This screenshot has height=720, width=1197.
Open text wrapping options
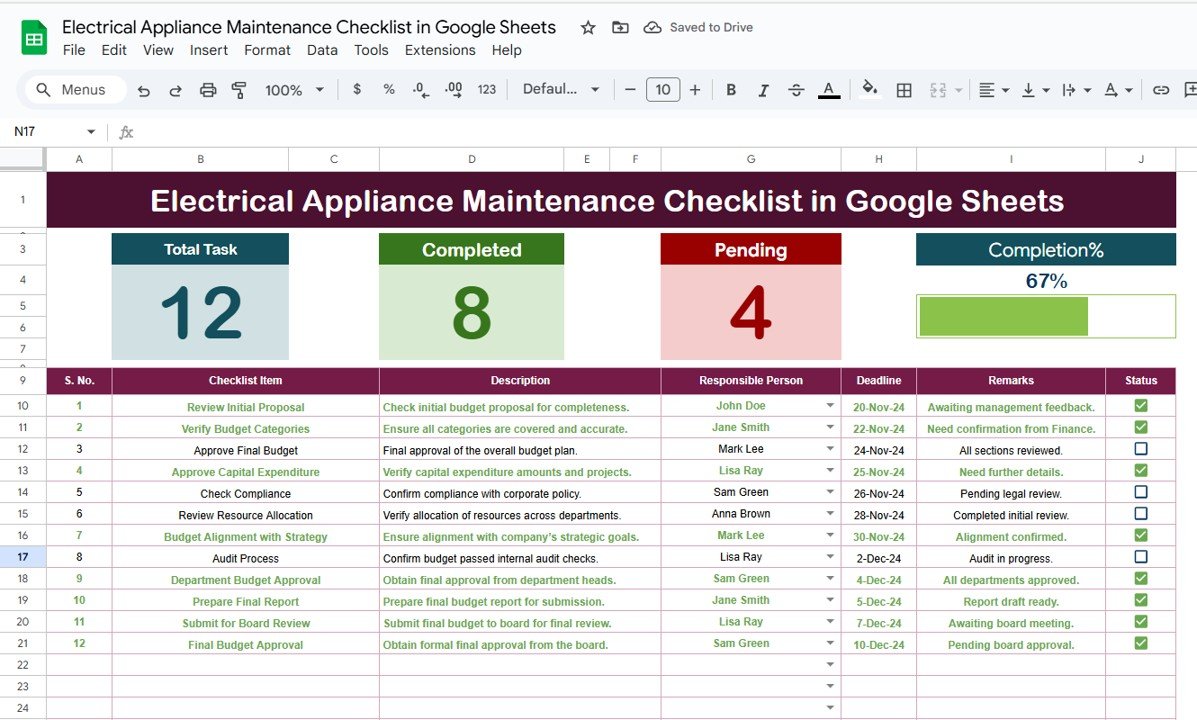[1076, 90]
